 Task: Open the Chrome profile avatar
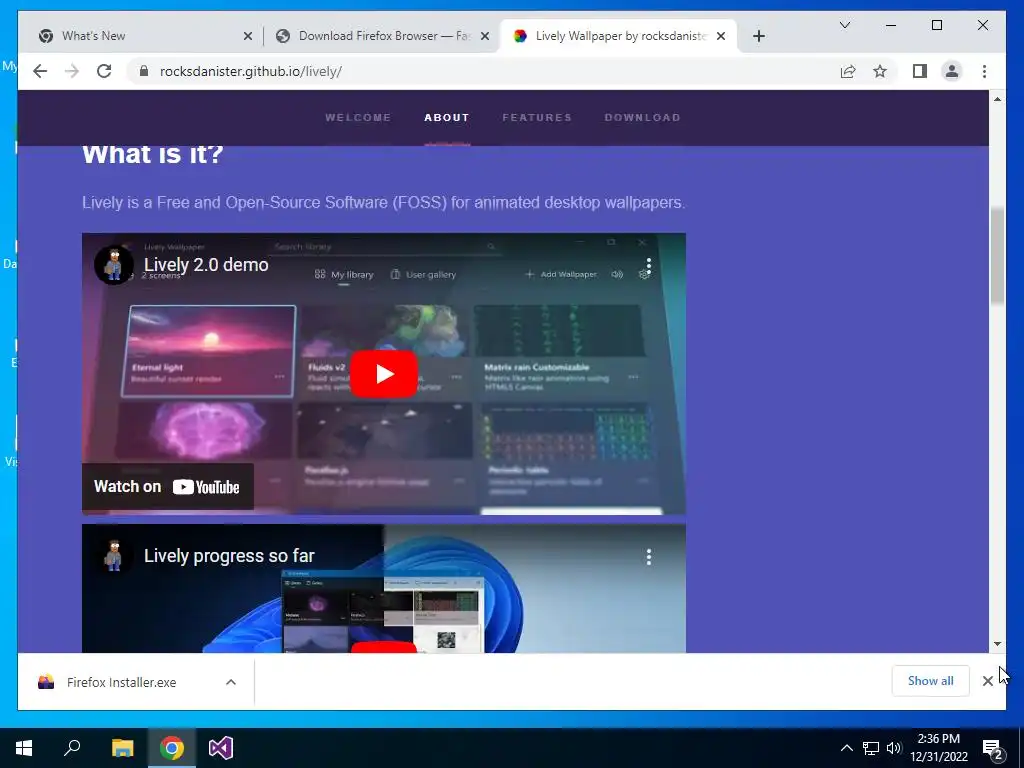click(952, 71)
